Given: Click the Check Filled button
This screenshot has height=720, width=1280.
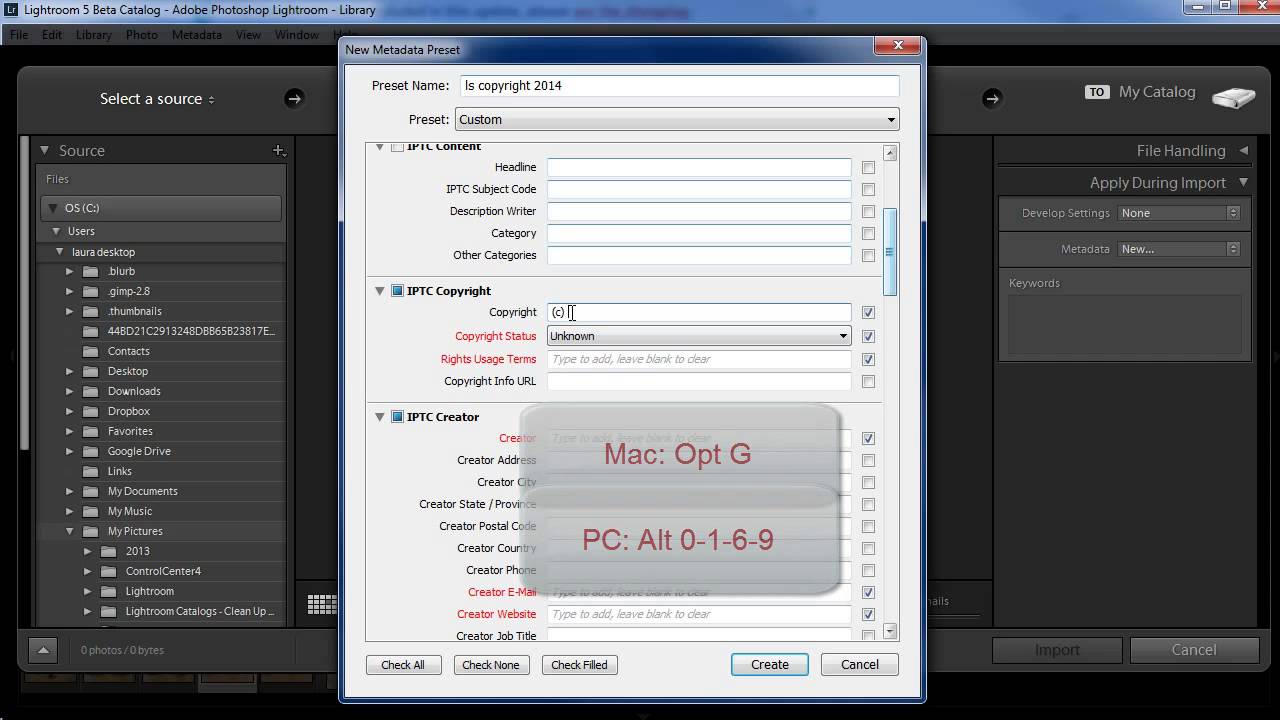Looking at the screenshot, I should pyautogui.click(x=579, y=665).
